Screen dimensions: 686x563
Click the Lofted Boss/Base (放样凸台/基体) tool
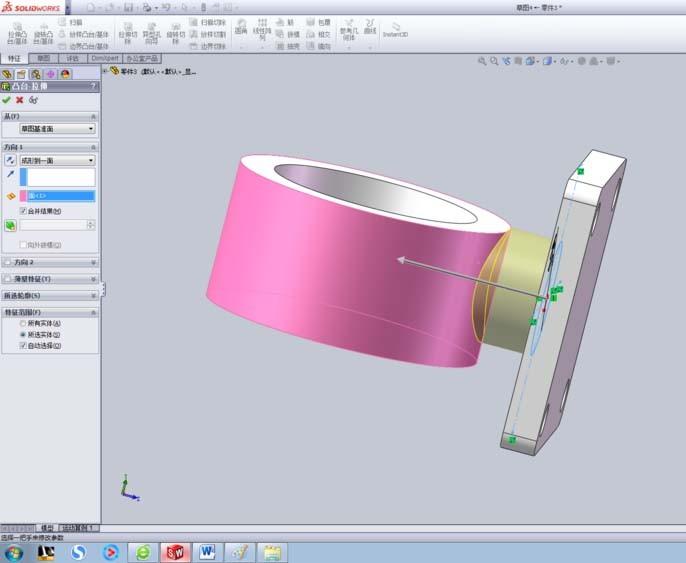[84, 34]
